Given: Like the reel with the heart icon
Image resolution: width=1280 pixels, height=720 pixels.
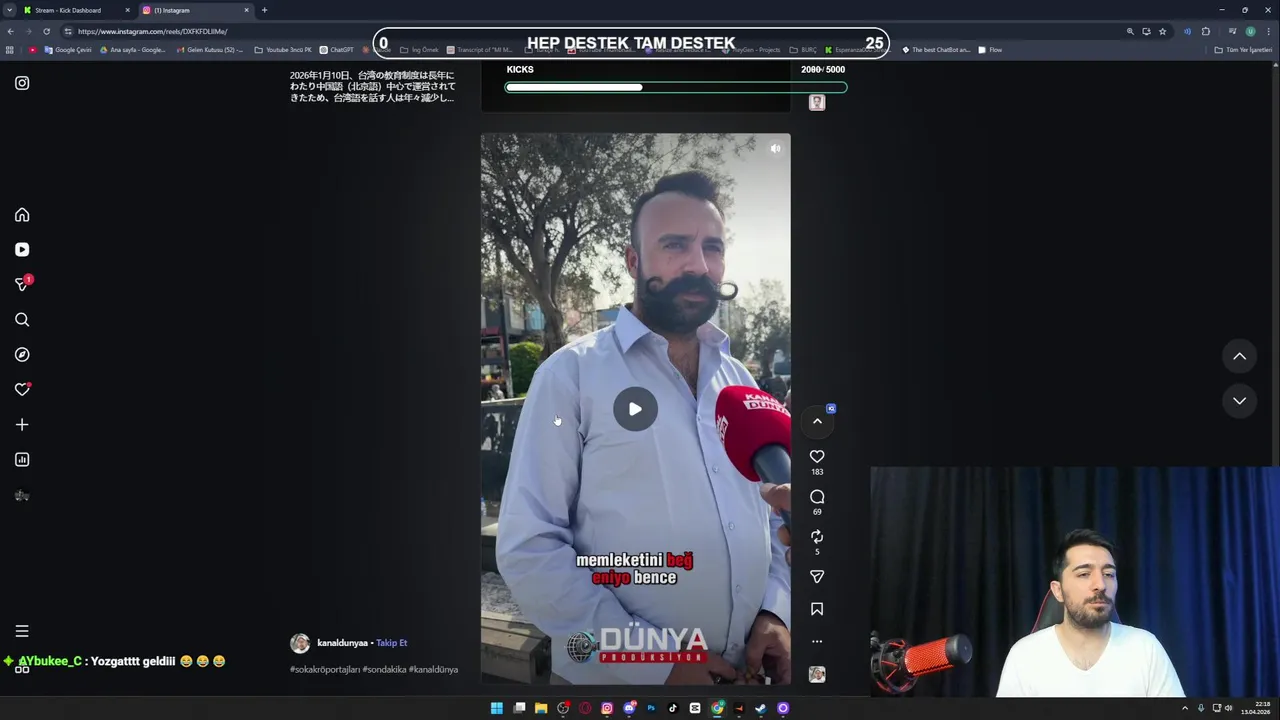Looking at the screenshot, I should 817,457.
